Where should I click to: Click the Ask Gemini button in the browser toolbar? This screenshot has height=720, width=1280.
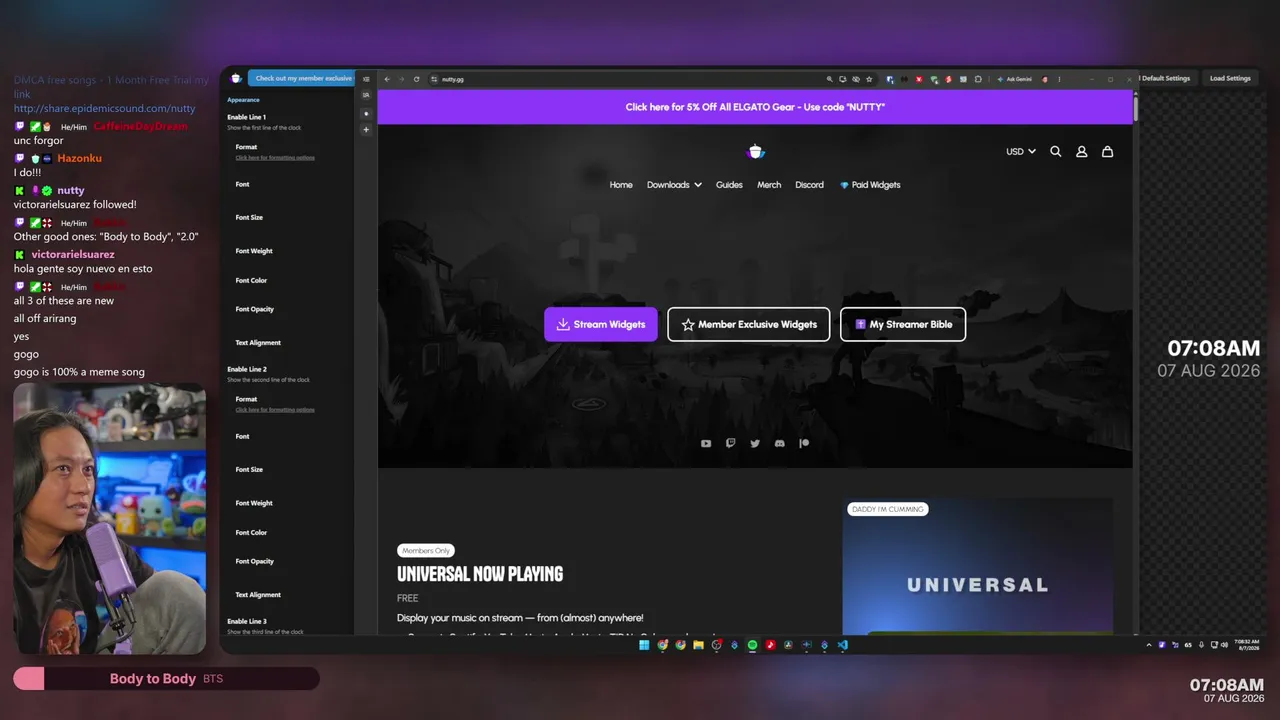click(x=1013, y=79)
